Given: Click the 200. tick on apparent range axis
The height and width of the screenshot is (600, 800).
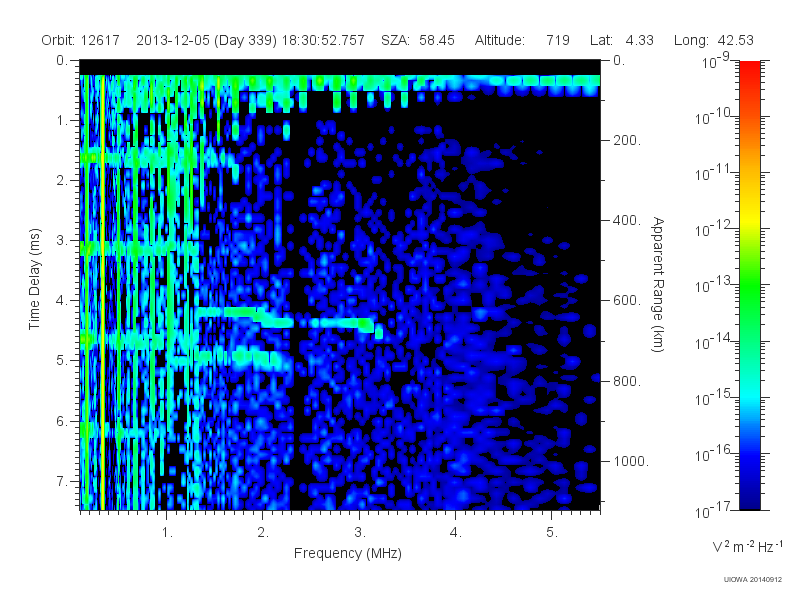Looking at the screenshot, I should (627, 140).
